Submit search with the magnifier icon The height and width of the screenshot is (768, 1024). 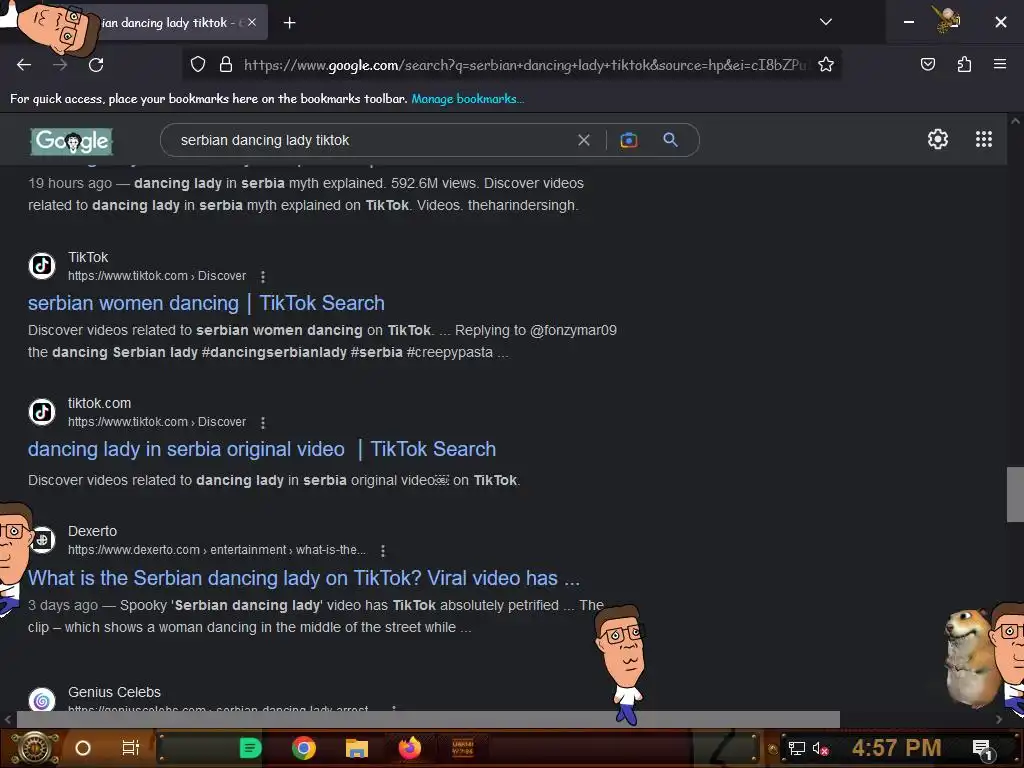670,139
